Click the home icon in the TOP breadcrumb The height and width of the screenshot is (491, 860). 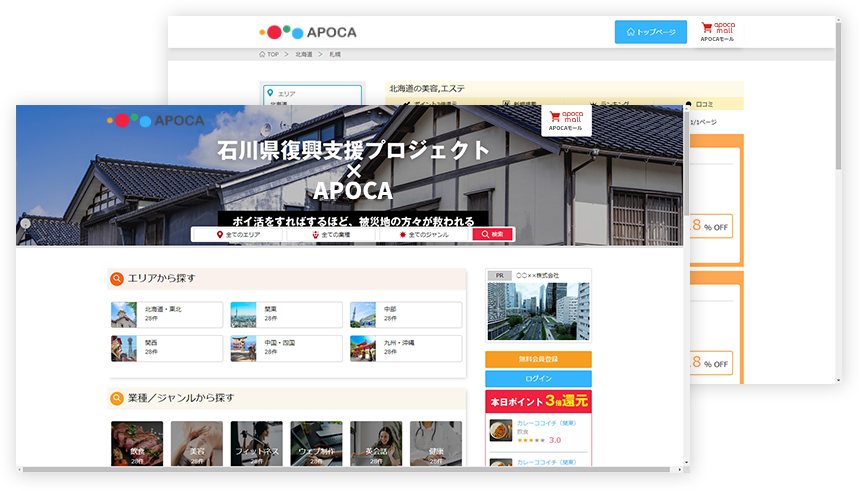(x=262, y=54)
